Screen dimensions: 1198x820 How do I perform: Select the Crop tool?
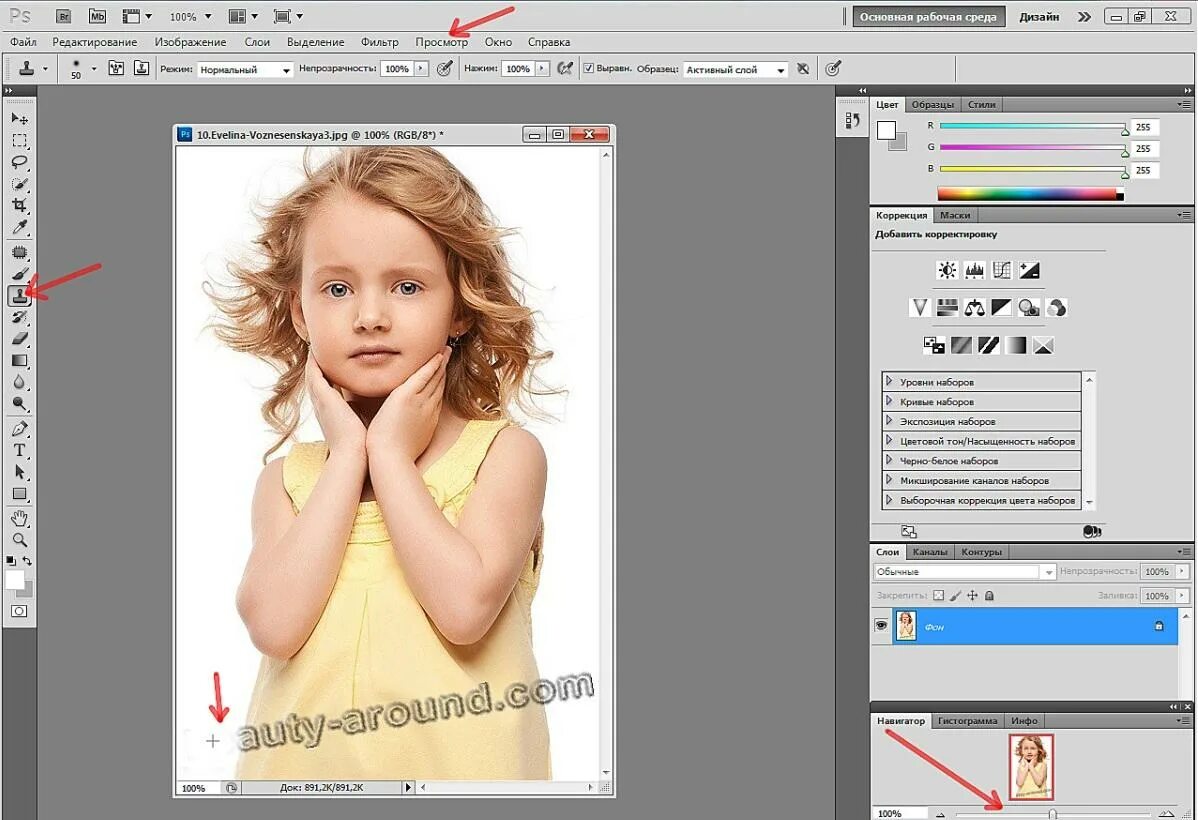[19, 205]
